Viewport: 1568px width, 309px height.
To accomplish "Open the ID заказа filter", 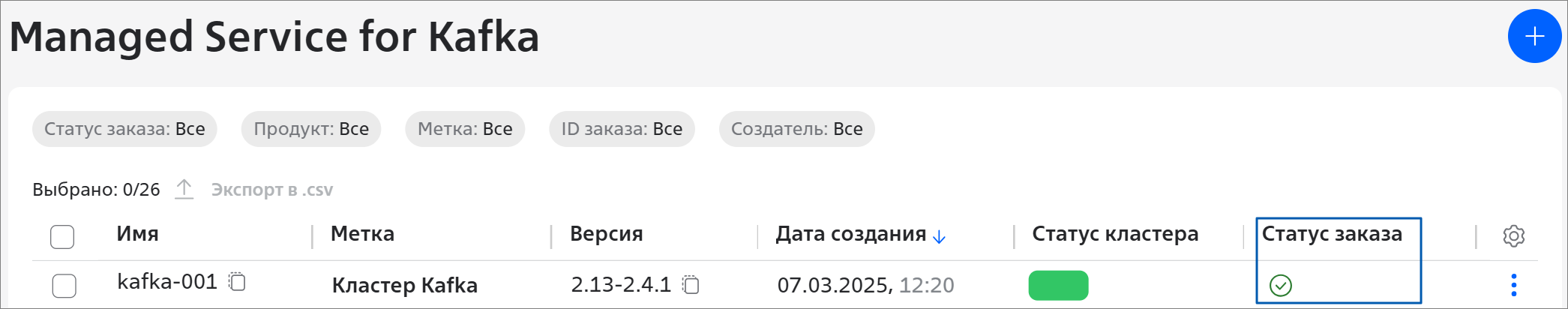I will (622, 129).
